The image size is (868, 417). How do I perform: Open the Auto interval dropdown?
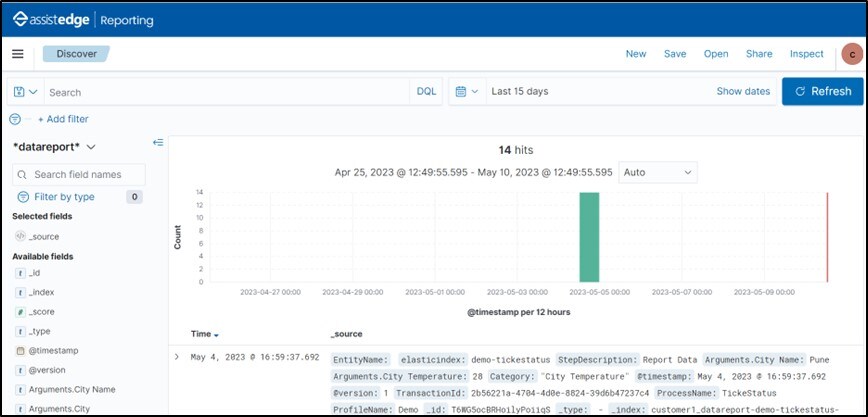[658, 172]
